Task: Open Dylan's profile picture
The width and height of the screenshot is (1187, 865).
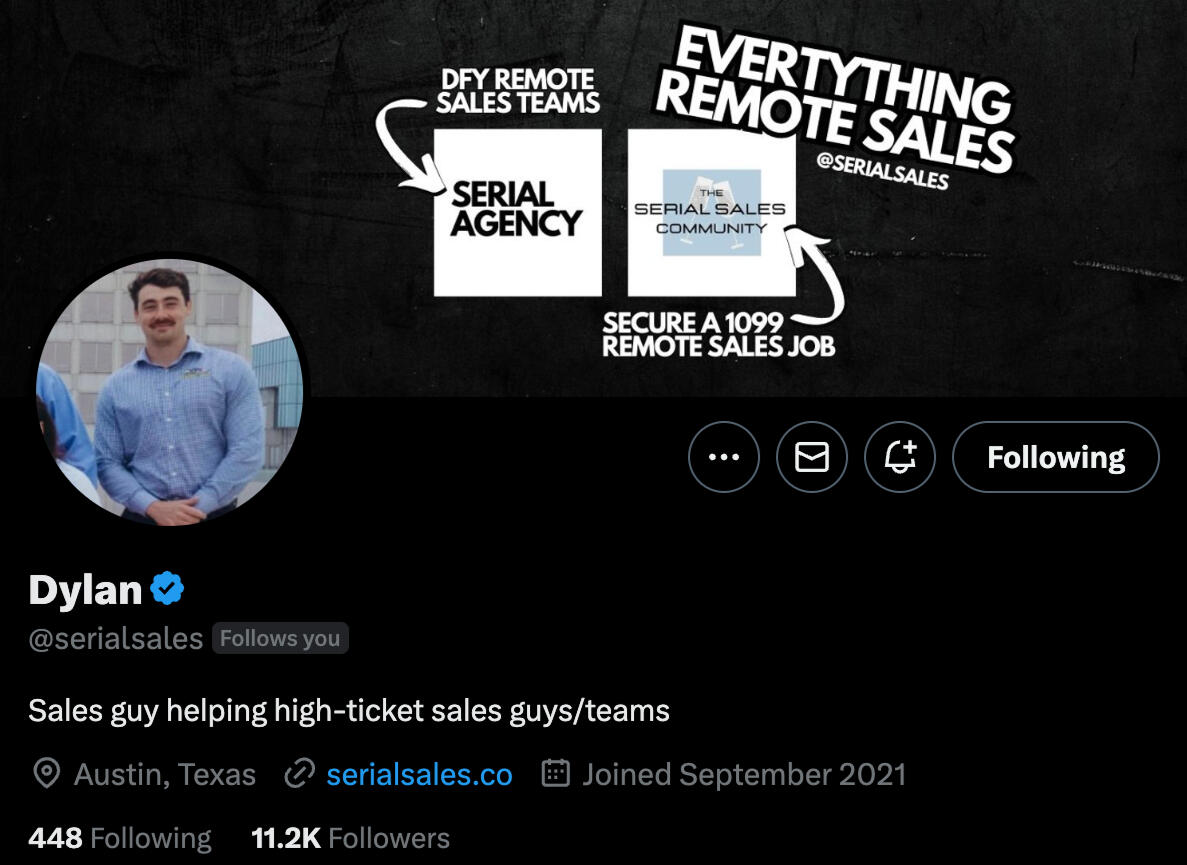Action: click(170, 390)
